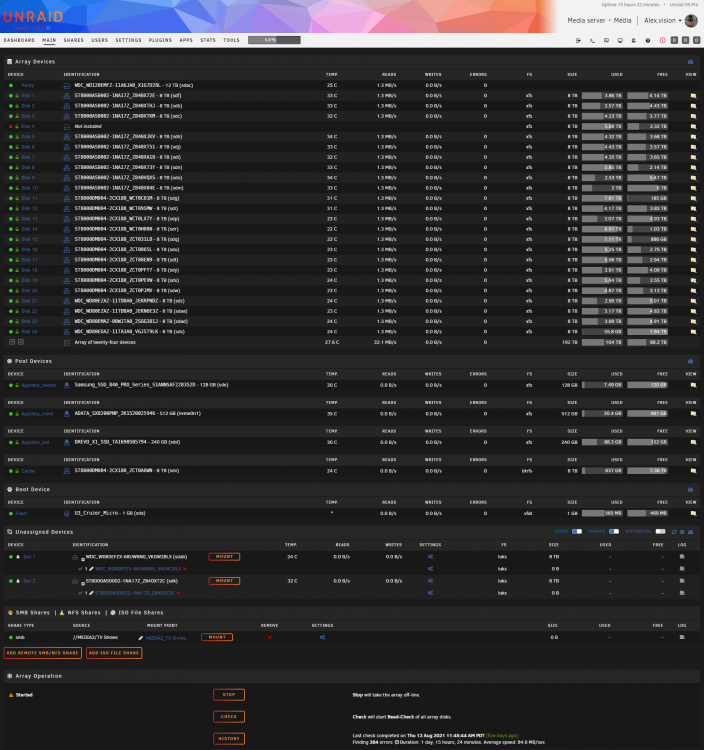Image resolution: width=704 pixels, height=750 pixels.
Task: Click Disk 10 disk identification icon
Action: [66, 188]
